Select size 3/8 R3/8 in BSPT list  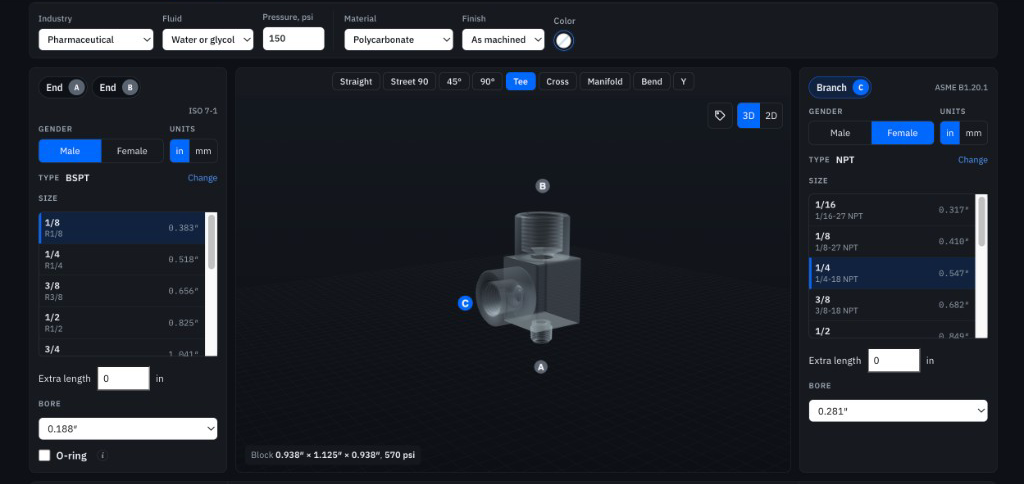coord(121,291)
